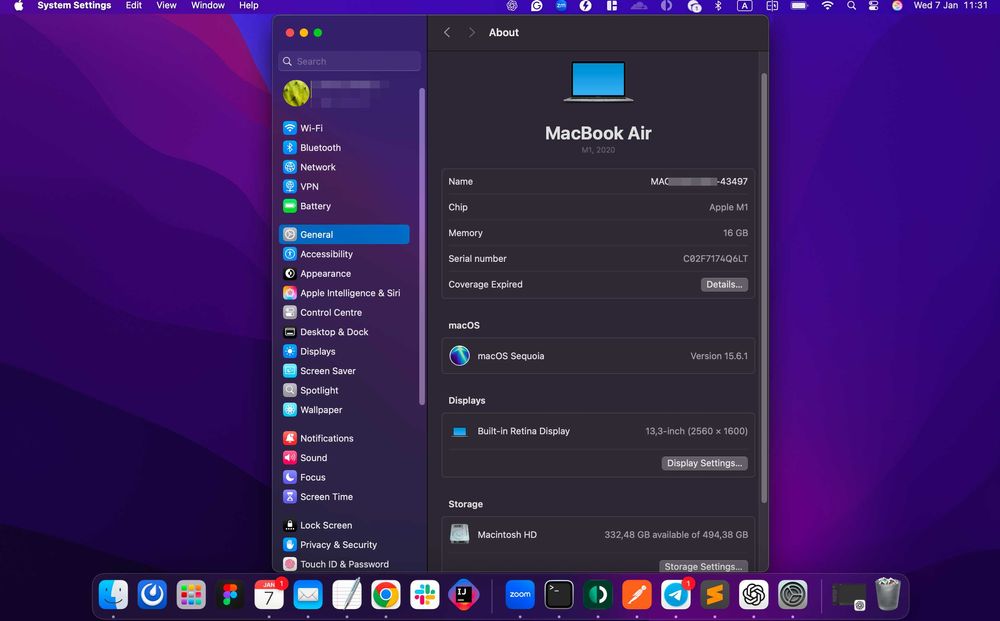Focus the sidebar Search field
Screen dimensions: 1000x621
(349, 61)
